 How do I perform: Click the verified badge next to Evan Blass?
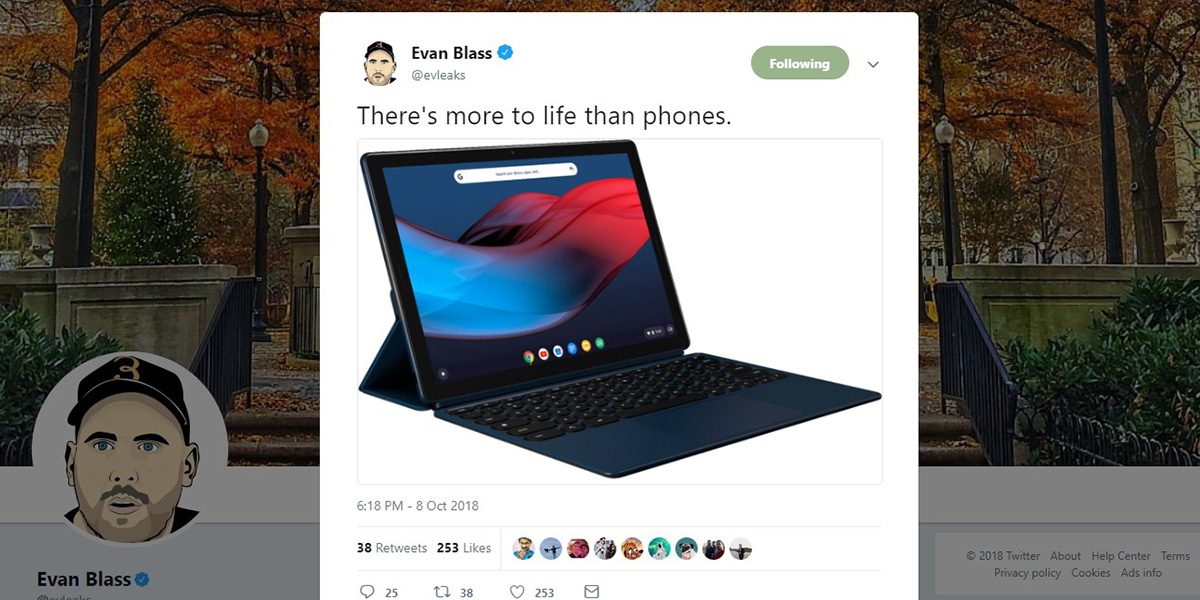coord(506,53)
